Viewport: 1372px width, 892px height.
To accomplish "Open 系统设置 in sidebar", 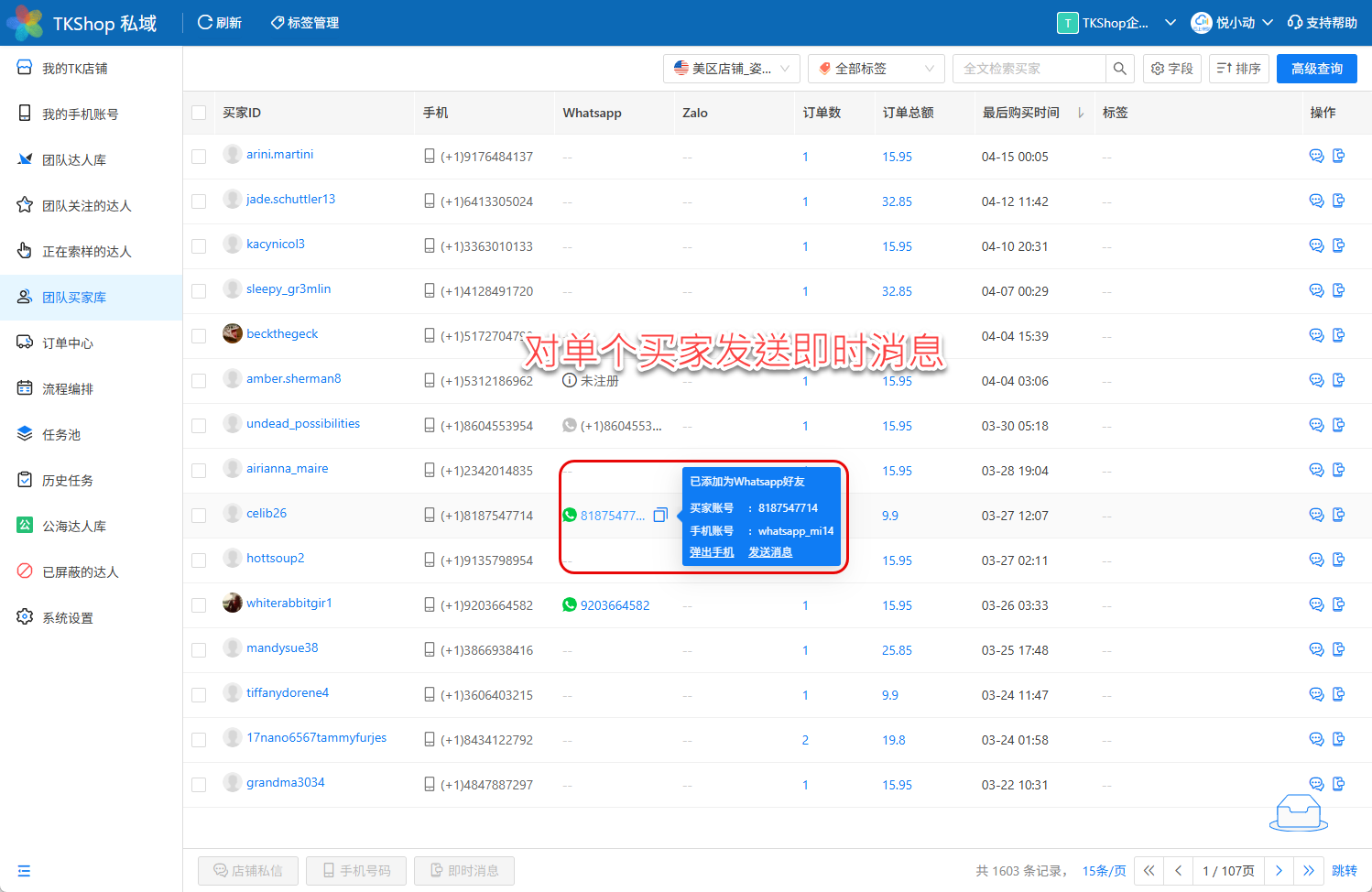I will tap(92, 618).
